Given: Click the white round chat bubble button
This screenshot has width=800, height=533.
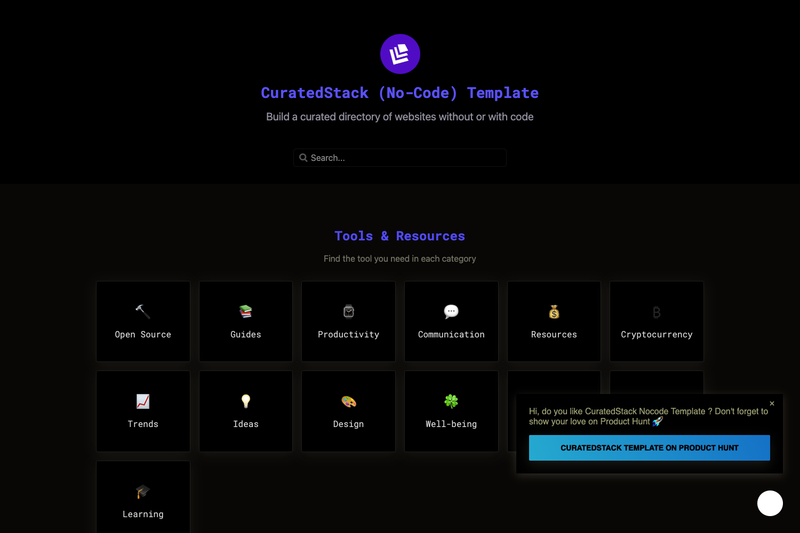Looking at the screenshot, I should pos(770,503).
